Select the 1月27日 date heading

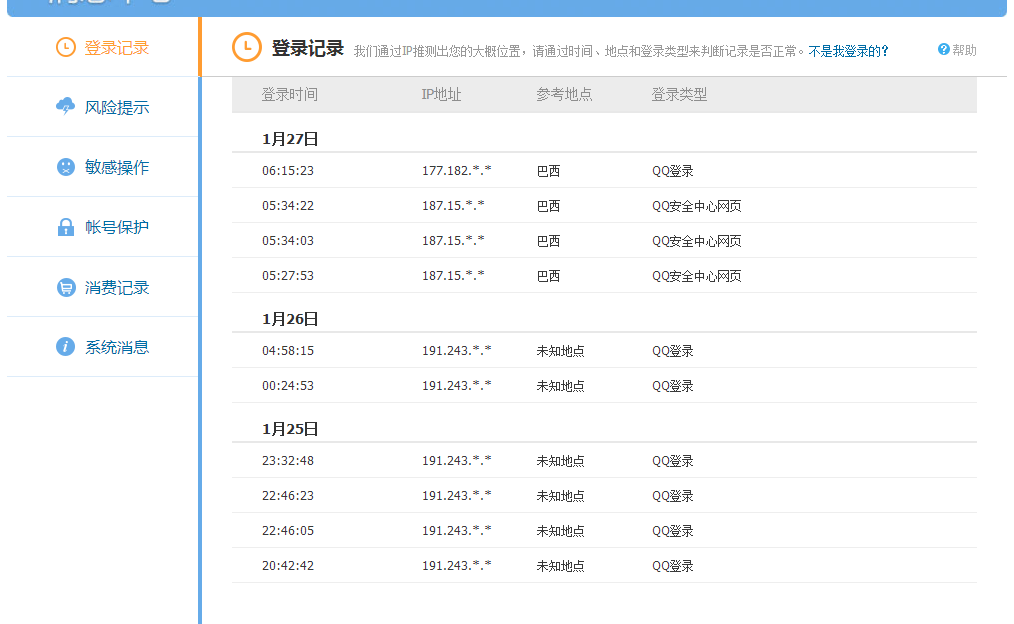(290, 139)
